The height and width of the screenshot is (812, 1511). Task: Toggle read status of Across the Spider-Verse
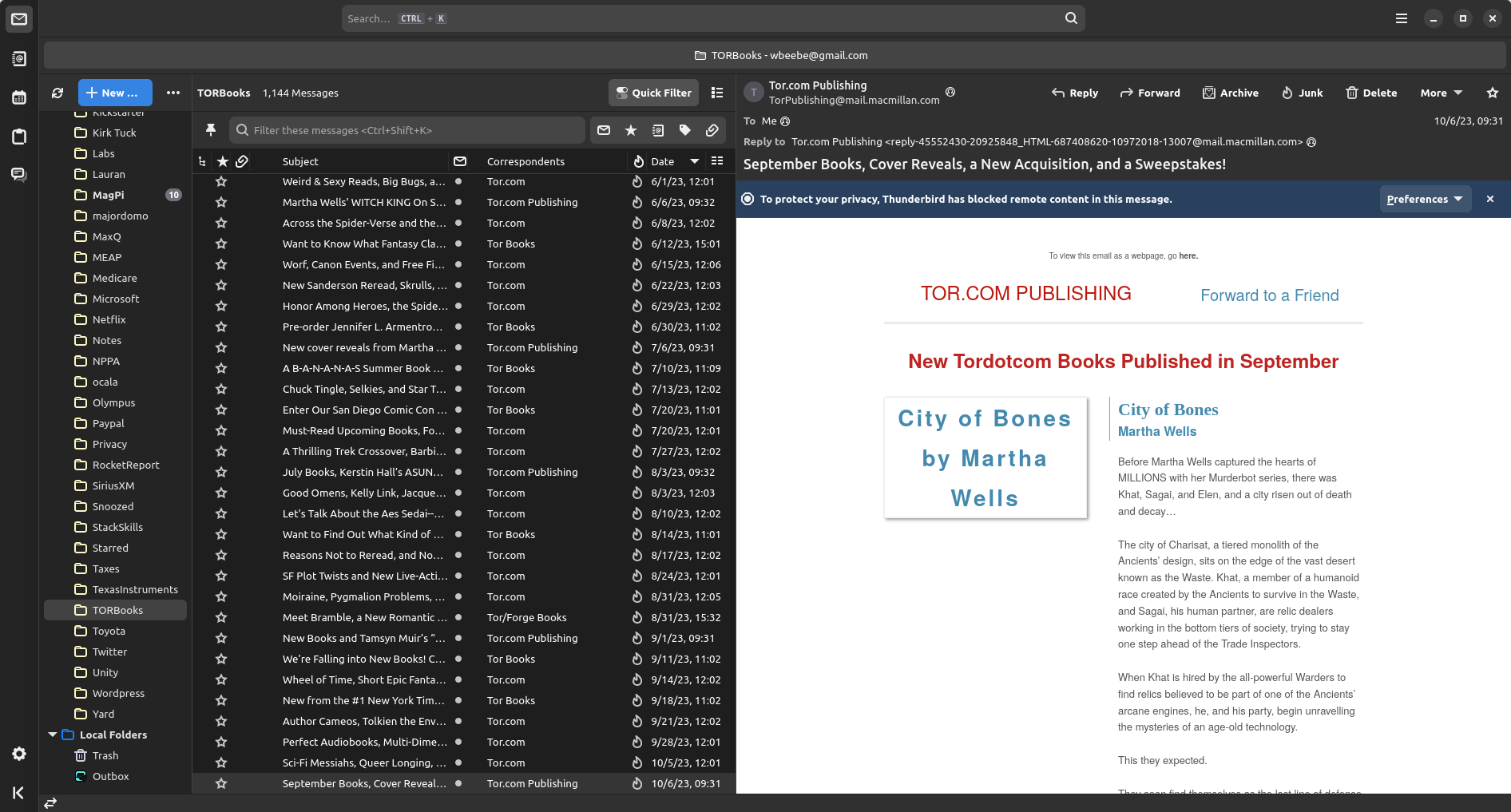pos(458,223)
